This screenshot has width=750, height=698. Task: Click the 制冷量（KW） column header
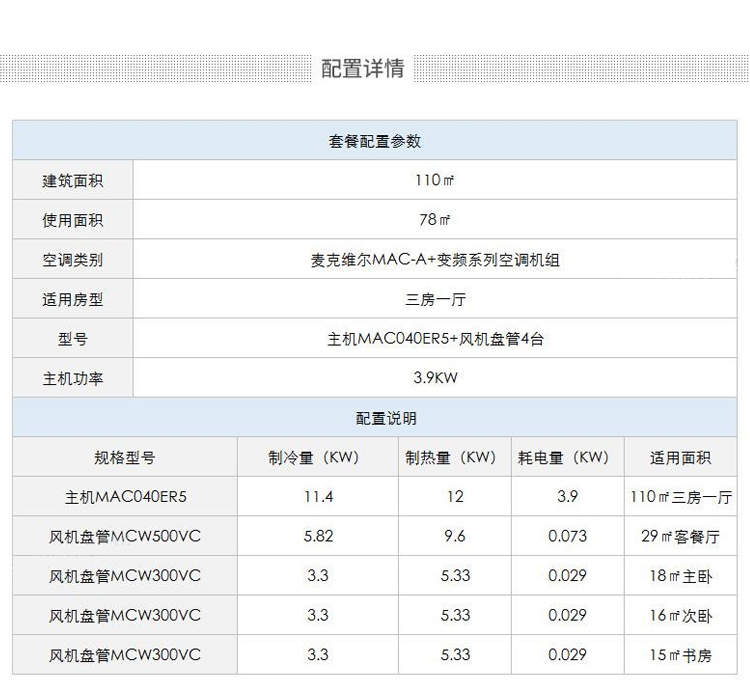(x=318, y=458)
